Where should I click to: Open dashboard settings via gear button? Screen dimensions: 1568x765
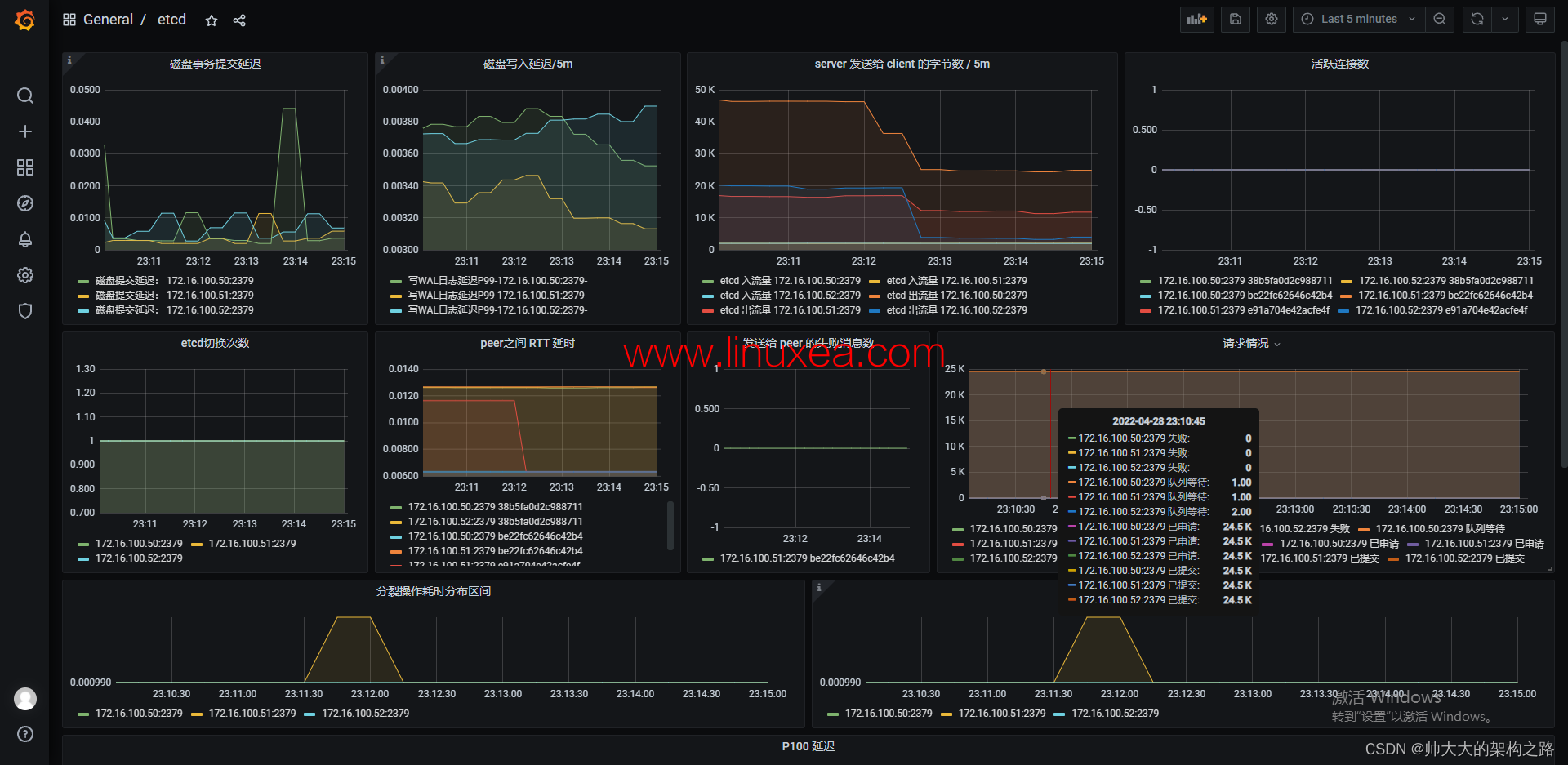(1271, 19)
